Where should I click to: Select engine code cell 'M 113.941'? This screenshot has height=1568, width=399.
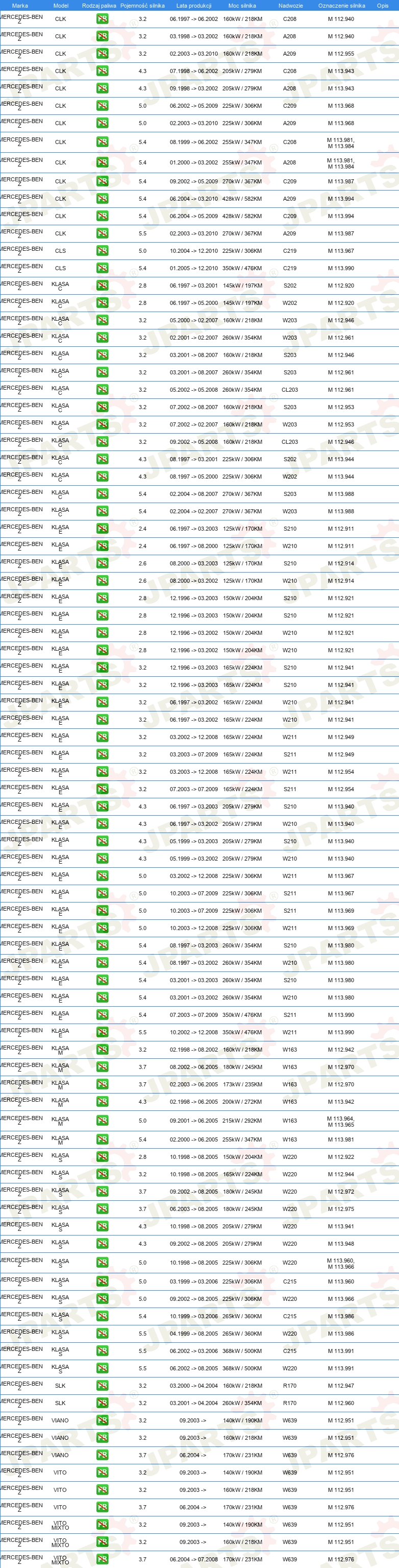pyautogui.click(x=341, y=1226)
